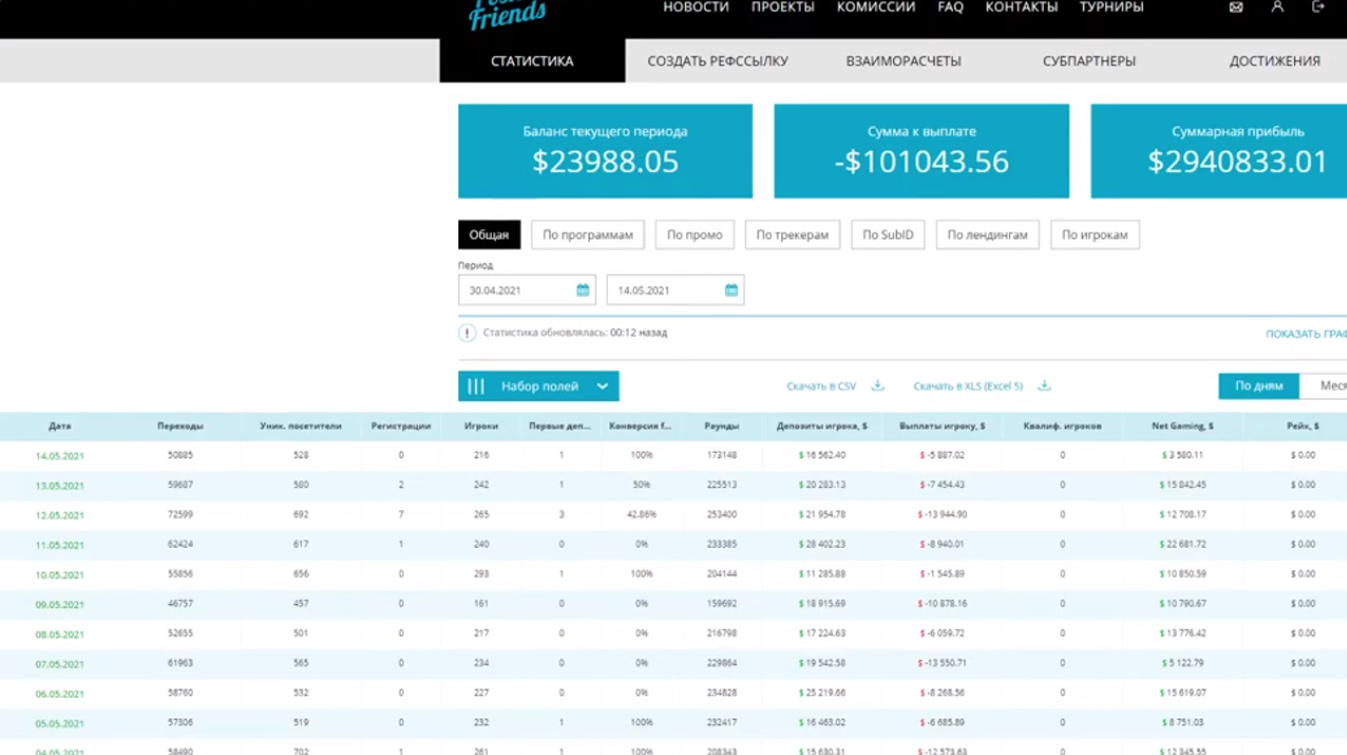
Task: Switch to the Взаиморасчеты tab
Action: coord(903,61)
